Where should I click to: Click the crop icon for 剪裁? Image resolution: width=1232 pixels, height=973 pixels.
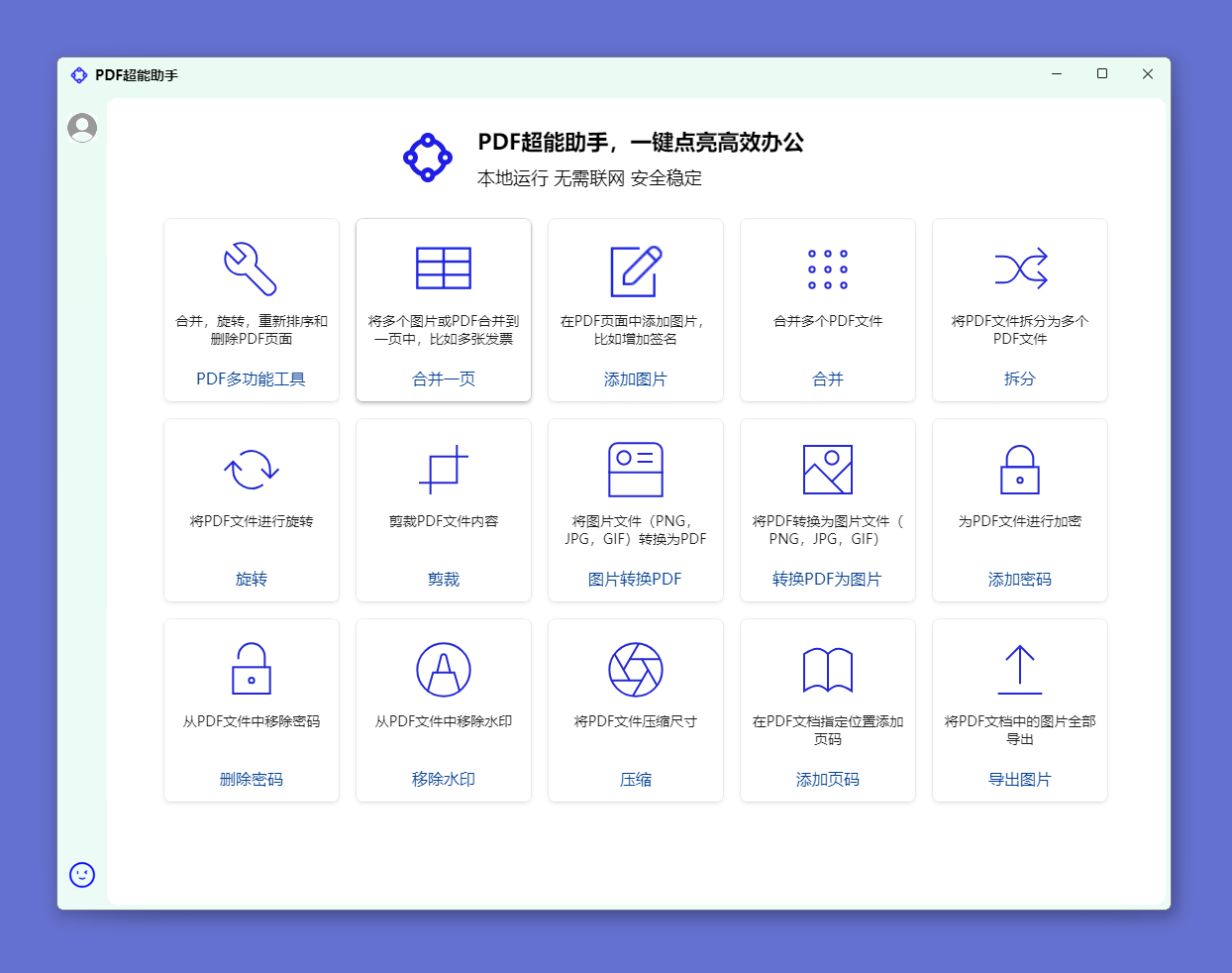[x=444, y=470]
